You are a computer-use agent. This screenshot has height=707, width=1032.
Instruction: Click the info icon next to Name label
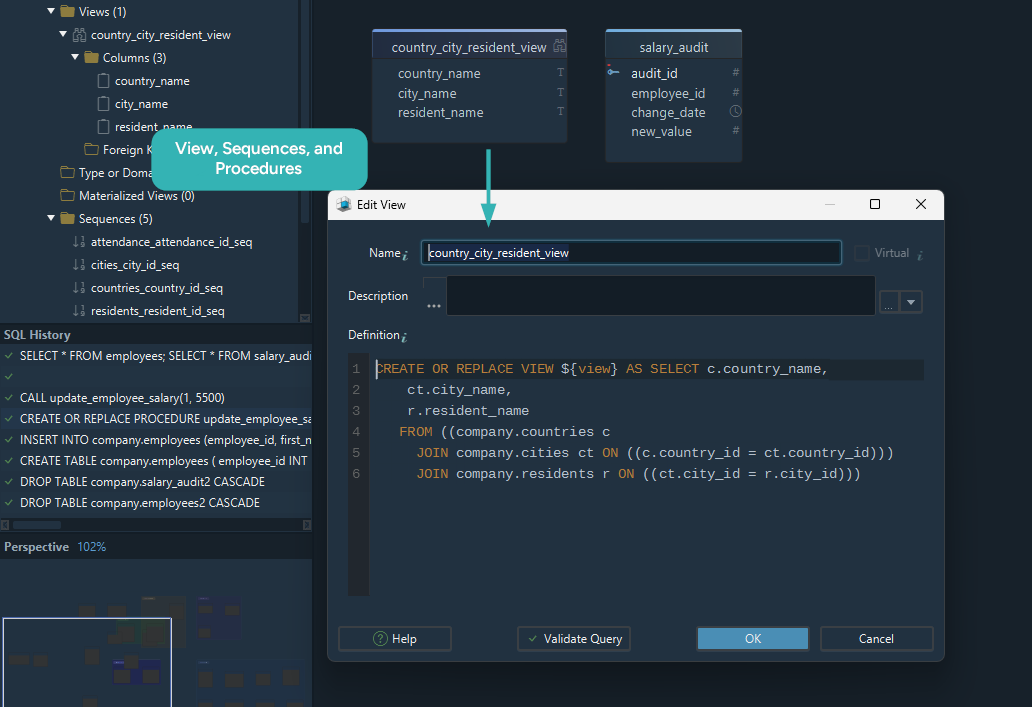(405, 255)
